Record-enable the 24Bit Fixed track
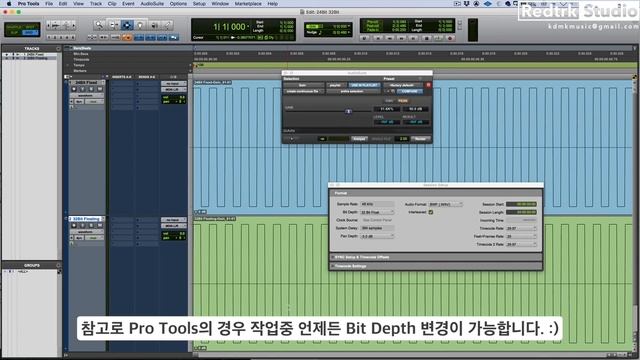 click(74, 89)
